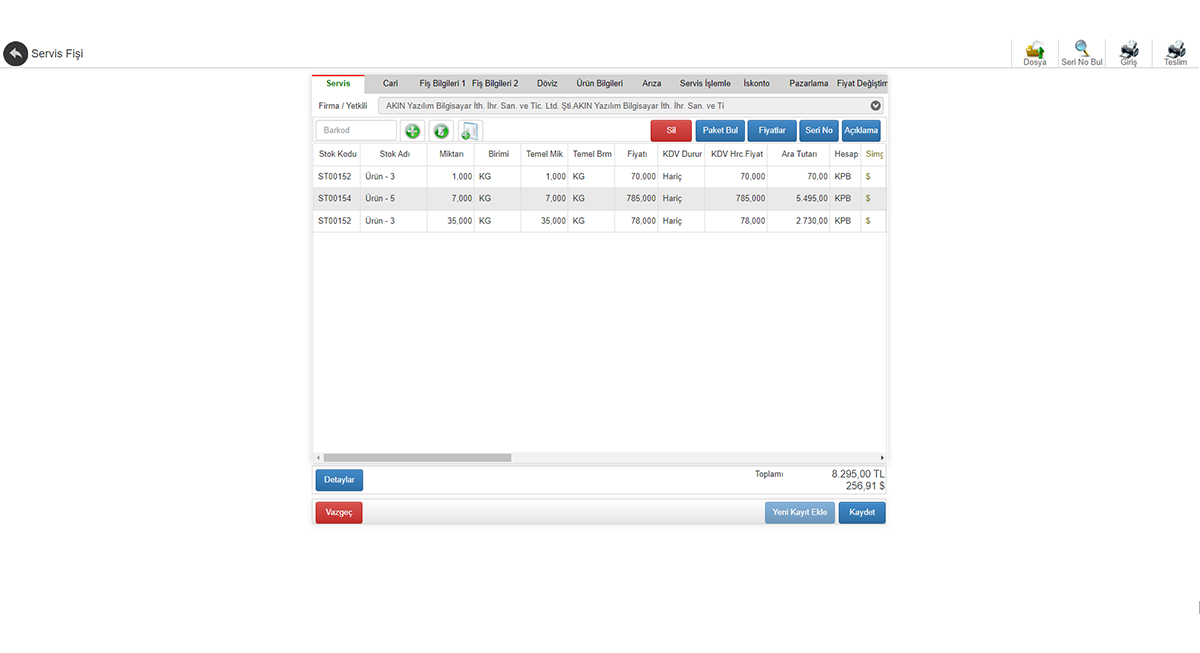Click the green edit icon beside Barkod

(x=441, y=131)
